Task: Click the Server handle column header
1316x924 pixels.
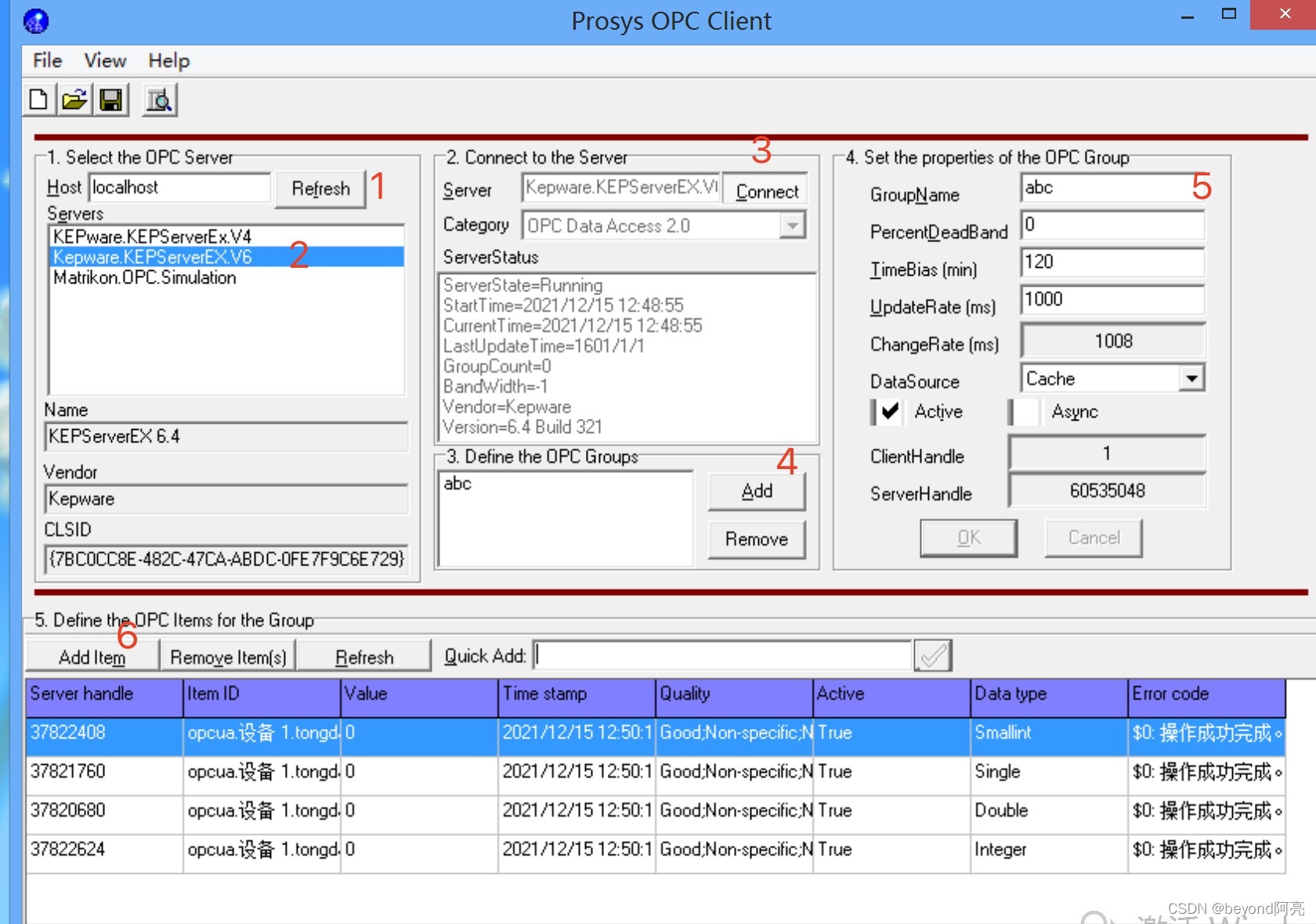Action: (x=104, y=698)
